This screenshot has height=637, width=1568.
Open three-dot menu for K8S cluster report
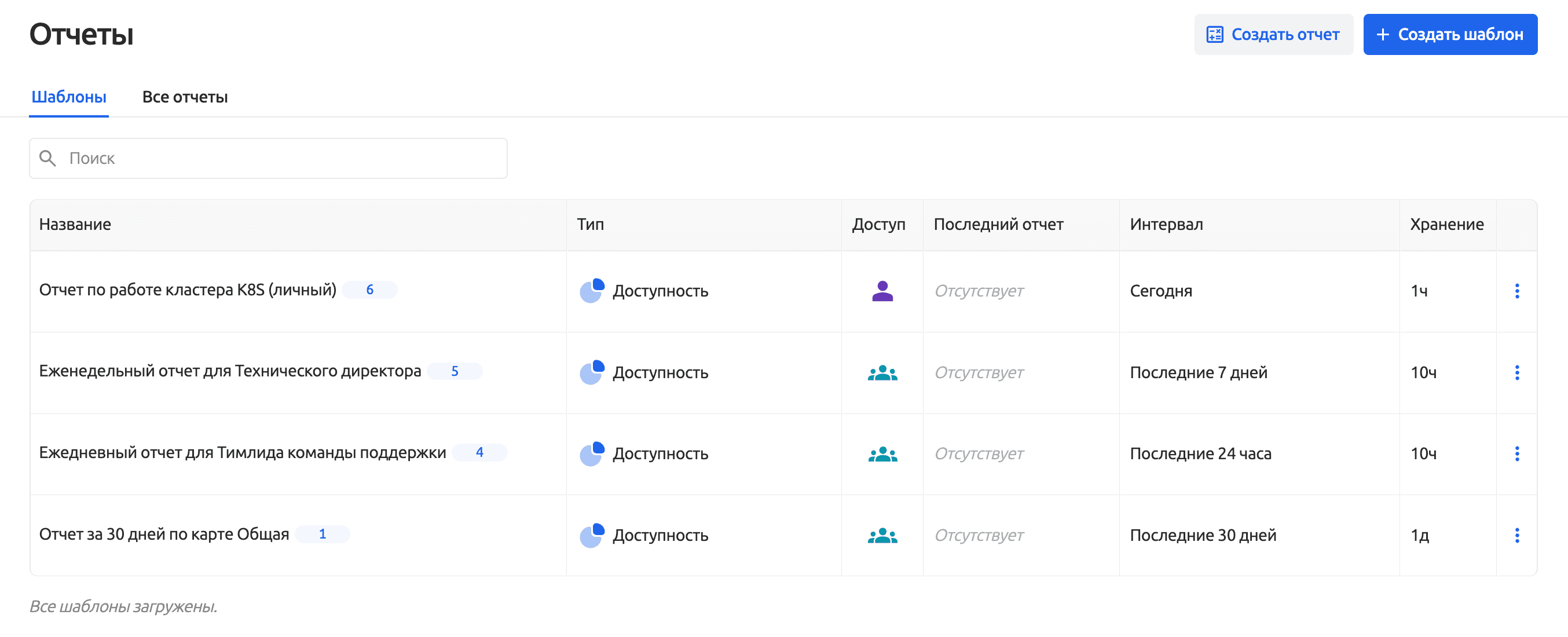(x=1516, y=291)
